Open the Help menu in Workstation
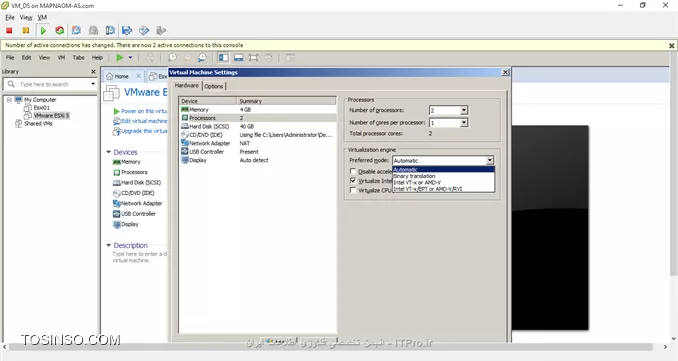This screenshot has height=361, width=678. click(x=97, y=58)
